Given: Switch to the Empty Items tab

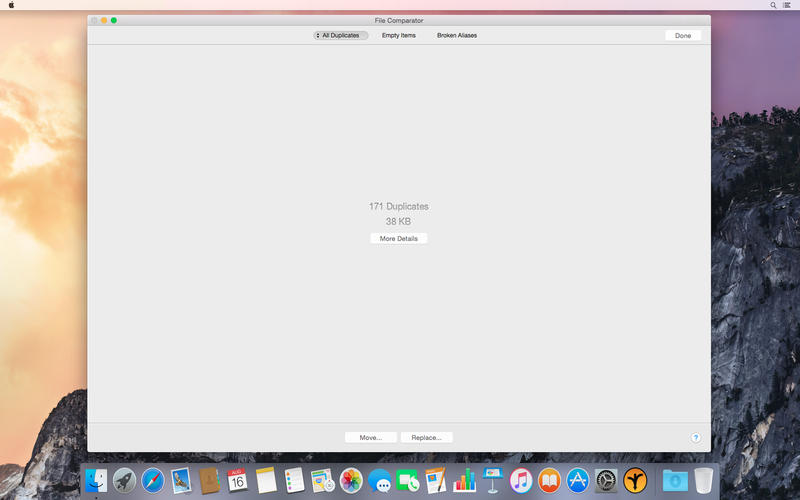Looking at the screenshot, I should pyautogui.click(x=398, y=35).
